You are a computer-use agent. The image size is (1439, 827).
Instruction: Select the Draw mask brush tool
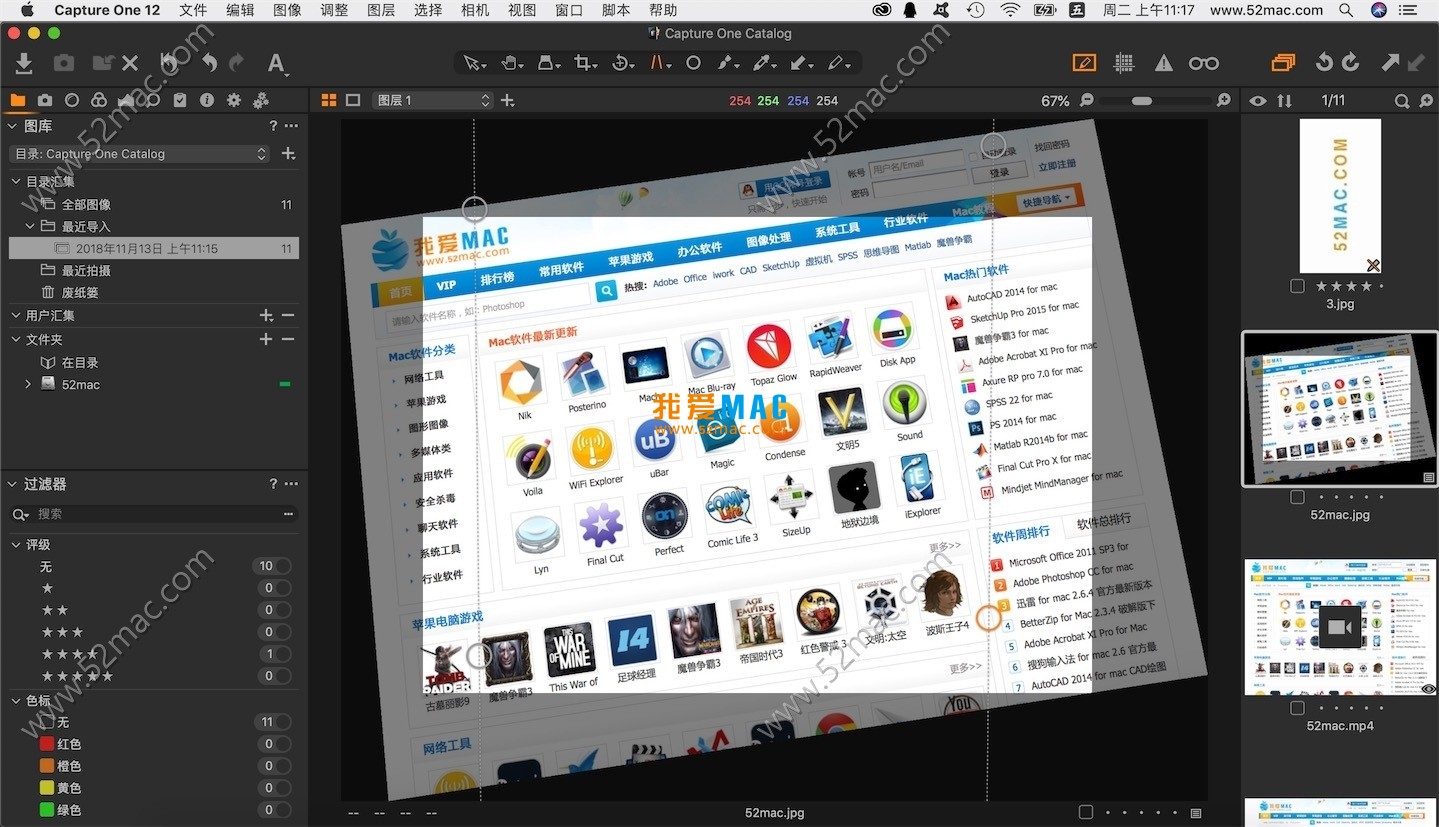pos(728,63)
